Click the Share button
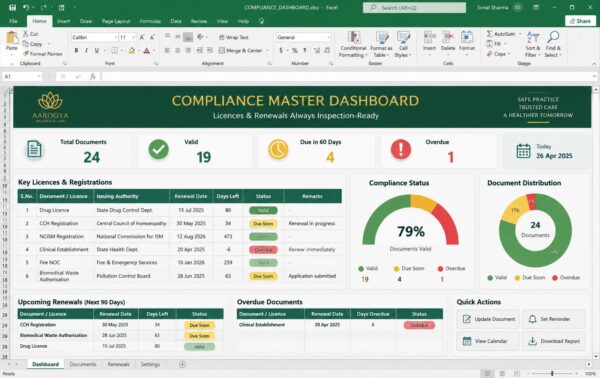Image resolution: width=600 pixels, height=378 pixels. click(580, 21)
